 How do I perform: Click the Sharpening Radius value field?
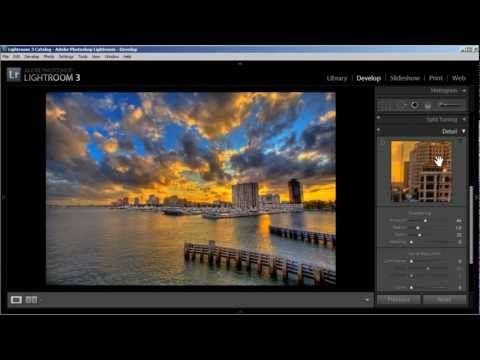point(459,228)
